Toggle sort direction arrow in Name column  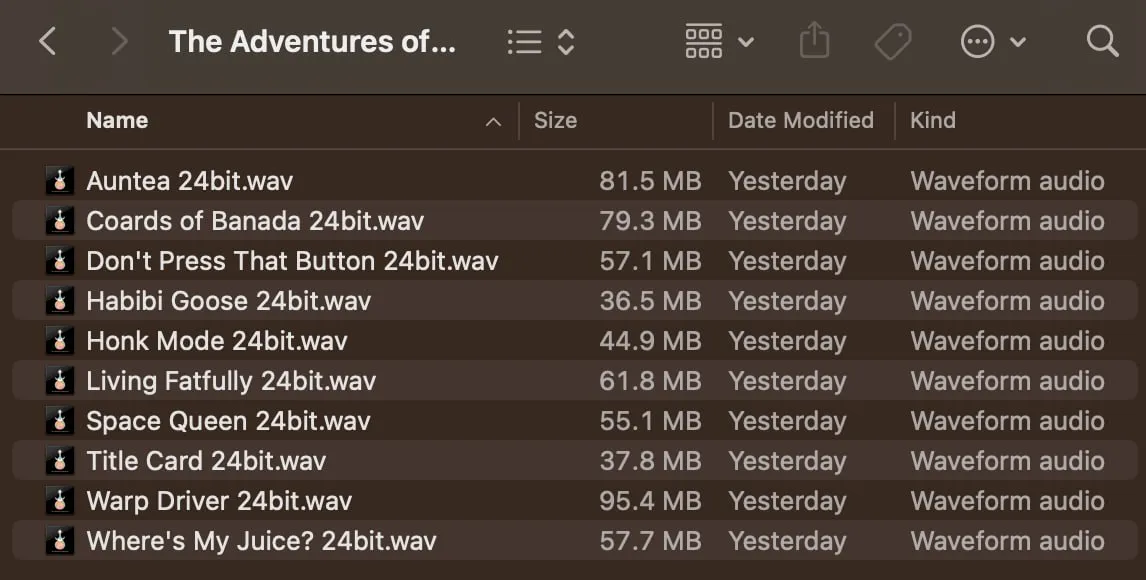[494, 121]
